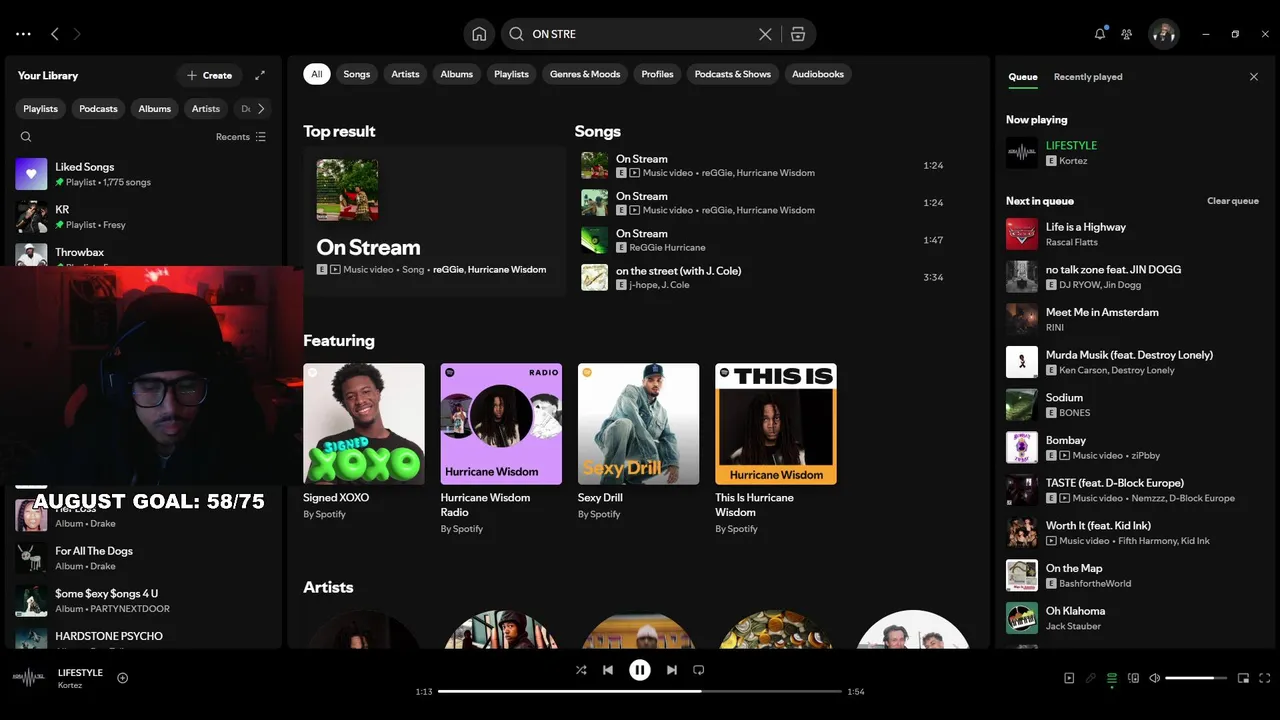Open the Songs section heading
This screenshot has height=720, width=1280.
coord(598,131)
